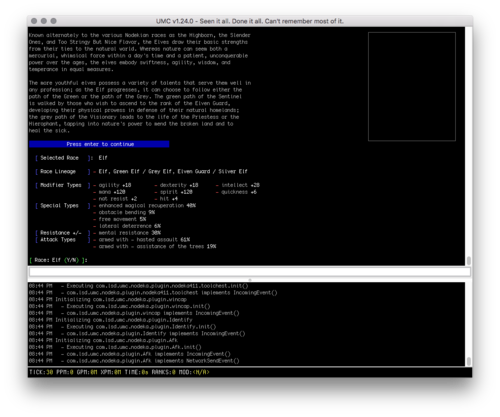Click the 'intellect +28' modifier
The image size is (500, 417).
pyautogui.click(x=240, y=185)
